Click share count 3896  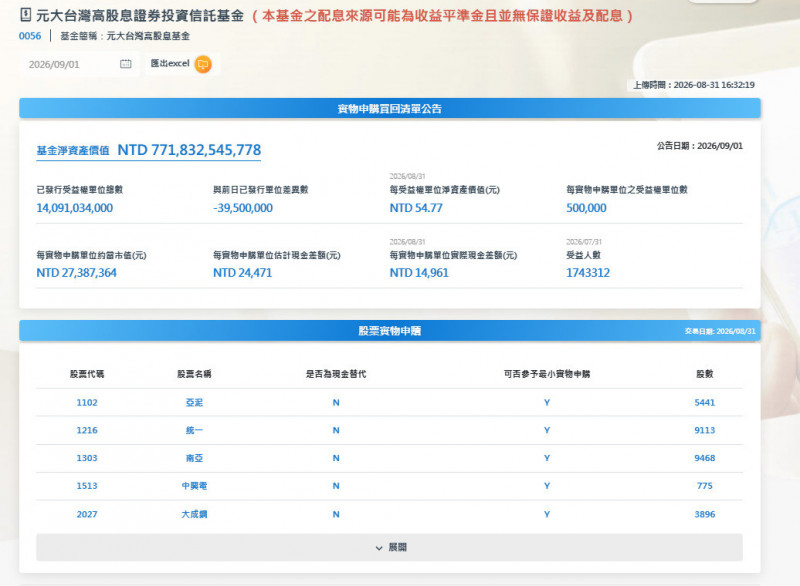point(705,514)
